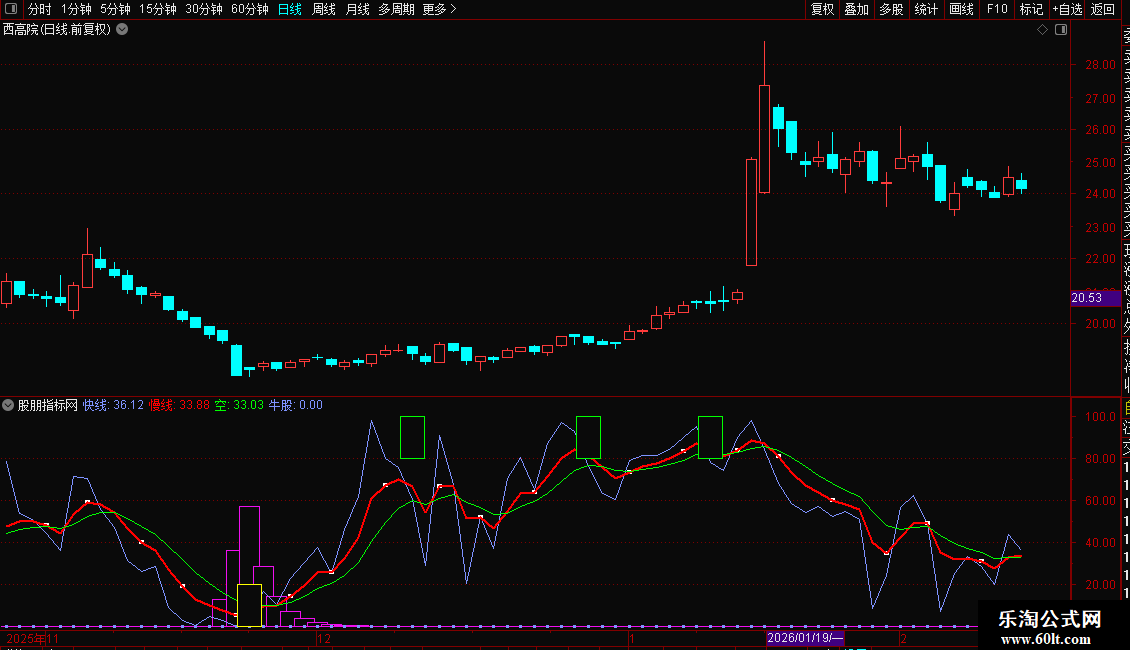Expand the 更多 periods menu
Screen dimensions: 1130x650
click(x=439, y=9)
